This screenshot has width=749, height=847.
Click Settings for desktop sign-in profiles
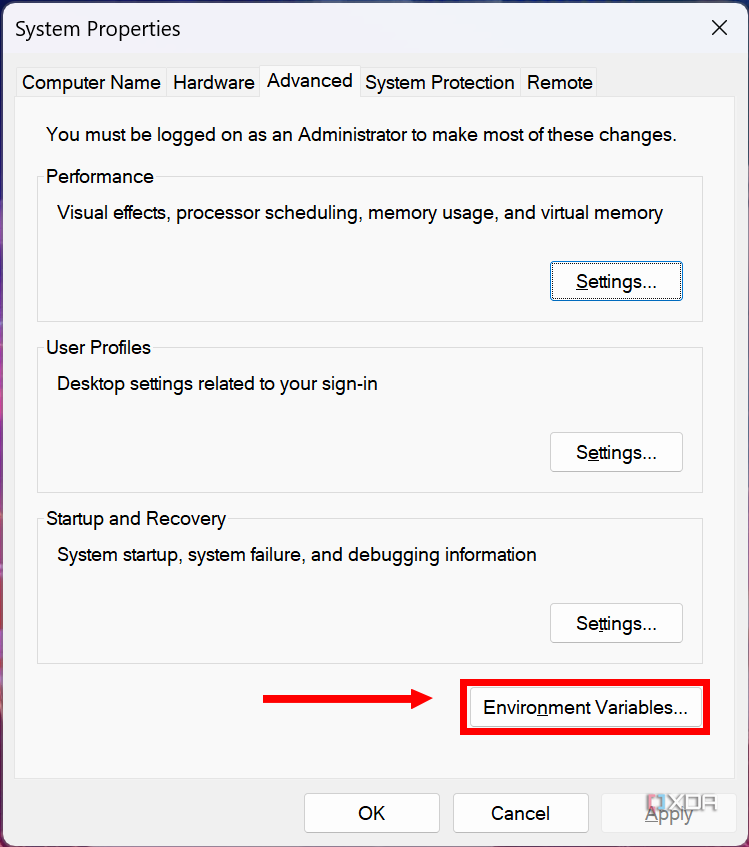click(x=616, y=452)
